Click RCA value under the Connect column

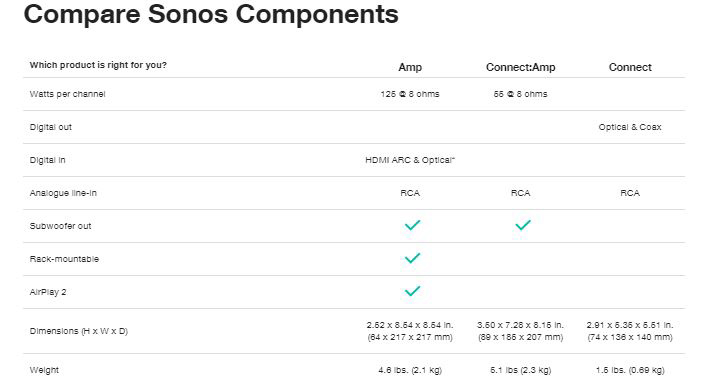pos(630,193)
